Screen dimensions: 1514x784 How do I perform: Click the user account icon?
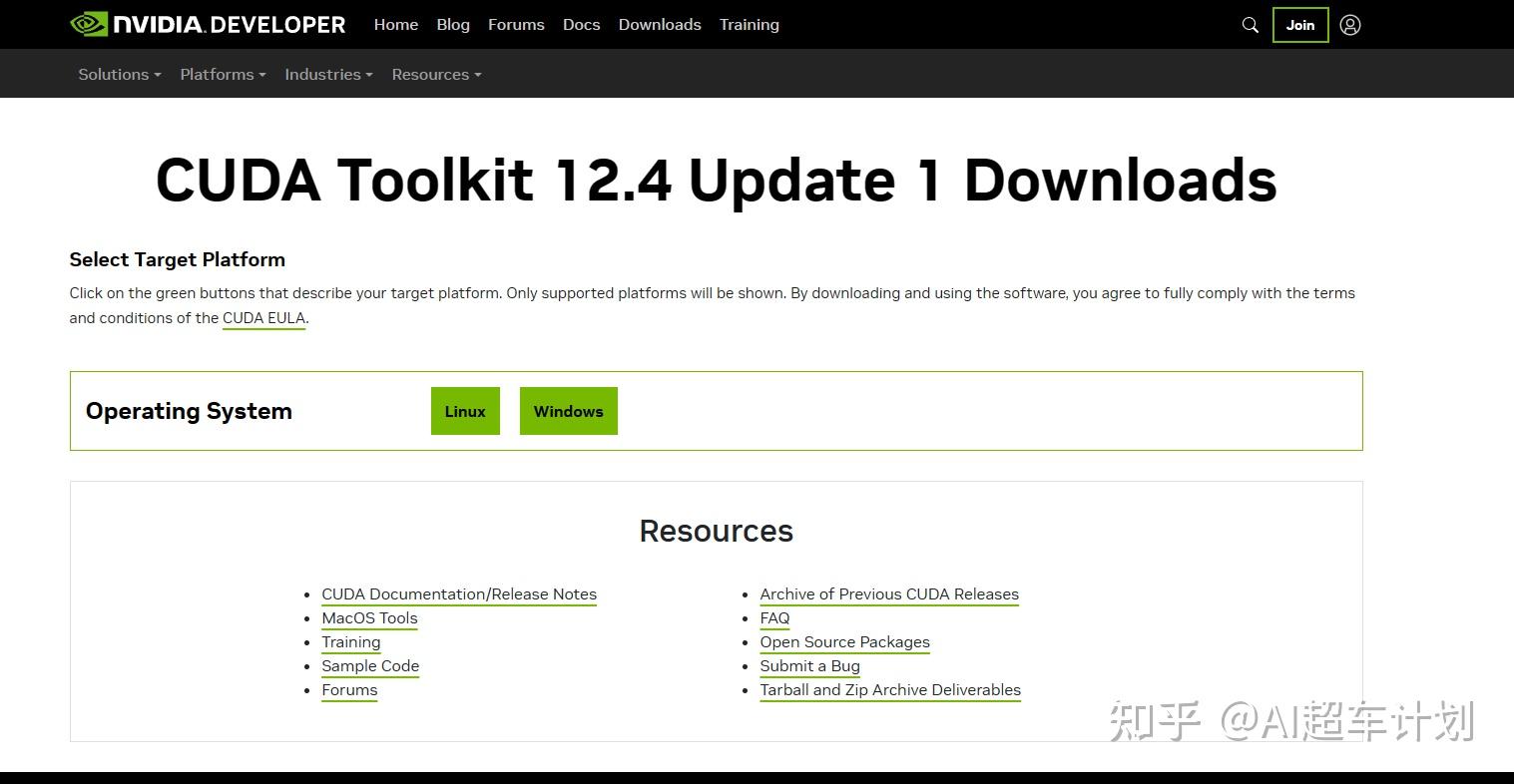point(1350,24)
